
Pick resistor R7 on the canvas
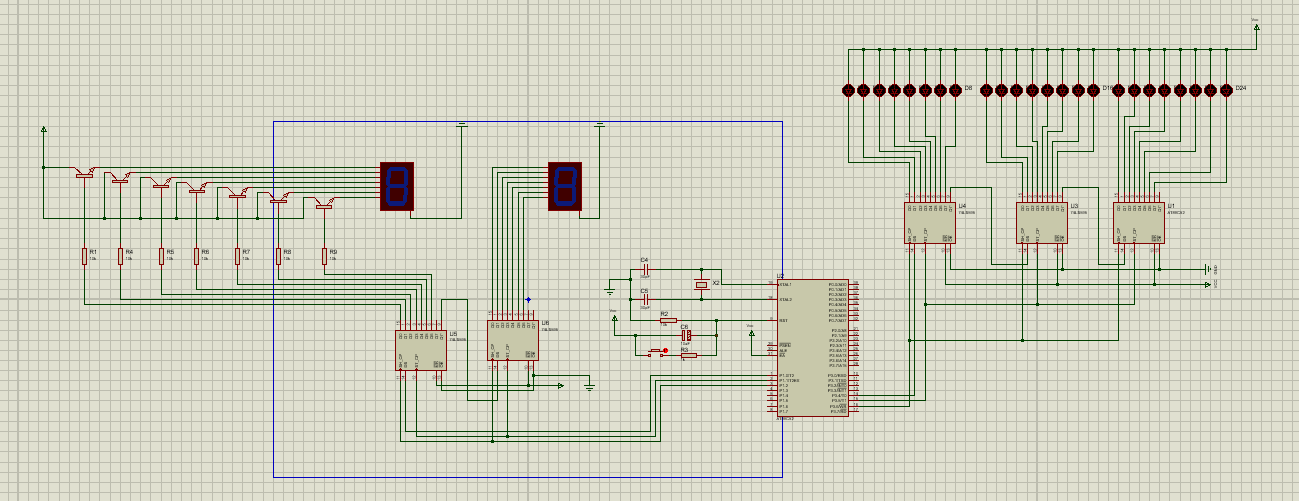238,257
